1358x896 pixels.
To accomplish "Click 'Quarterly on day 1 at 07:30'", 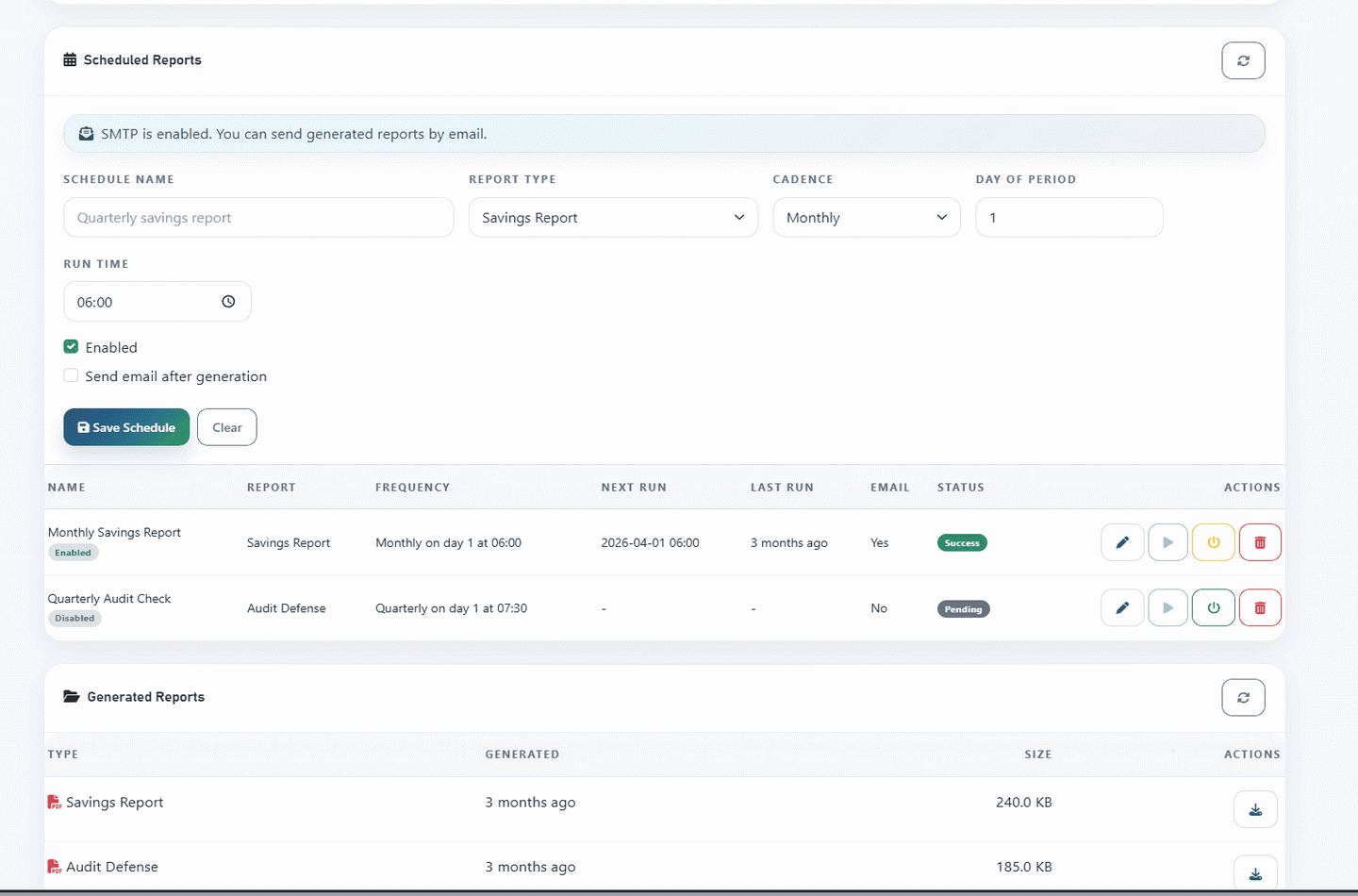I will [452, 609].
